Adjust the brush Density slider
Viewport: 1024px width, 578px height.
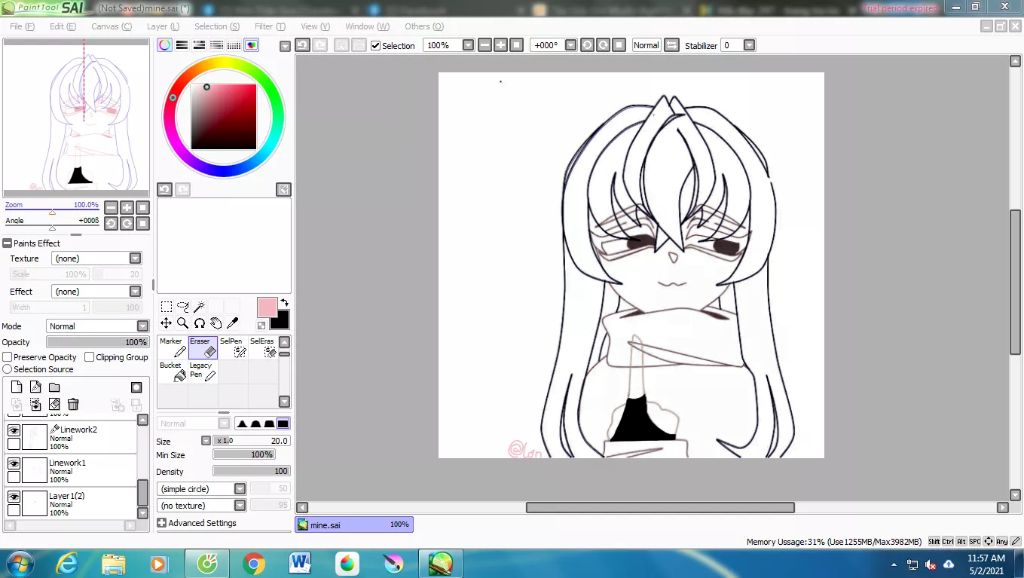click(x=251, y=471)
